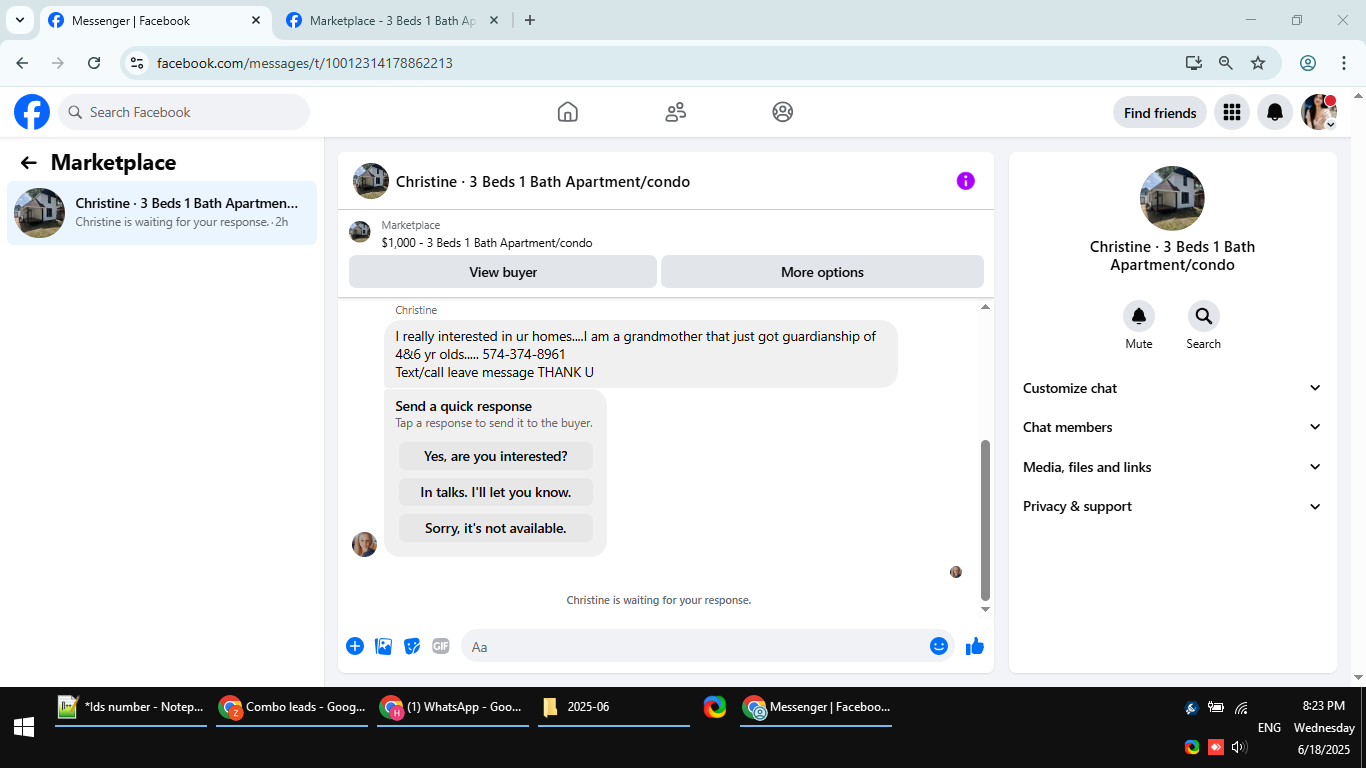1366x768 pixels.
Task: Send quick reply "Yes, are you interested?"
Action: click(x=496, y=456)
